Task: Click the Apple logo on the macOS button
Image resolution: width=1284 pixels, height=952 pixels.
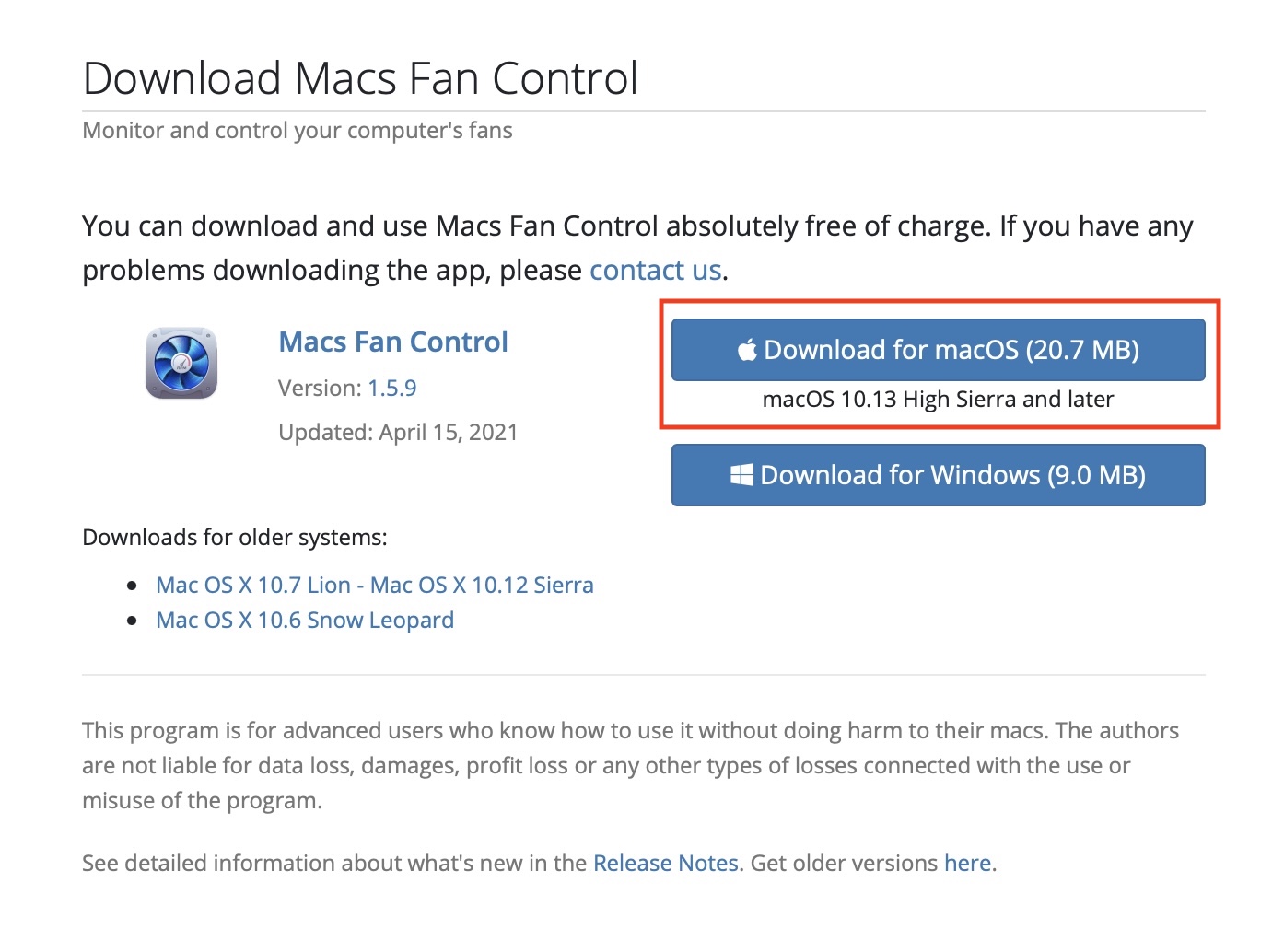Action: tap(747, 350)
